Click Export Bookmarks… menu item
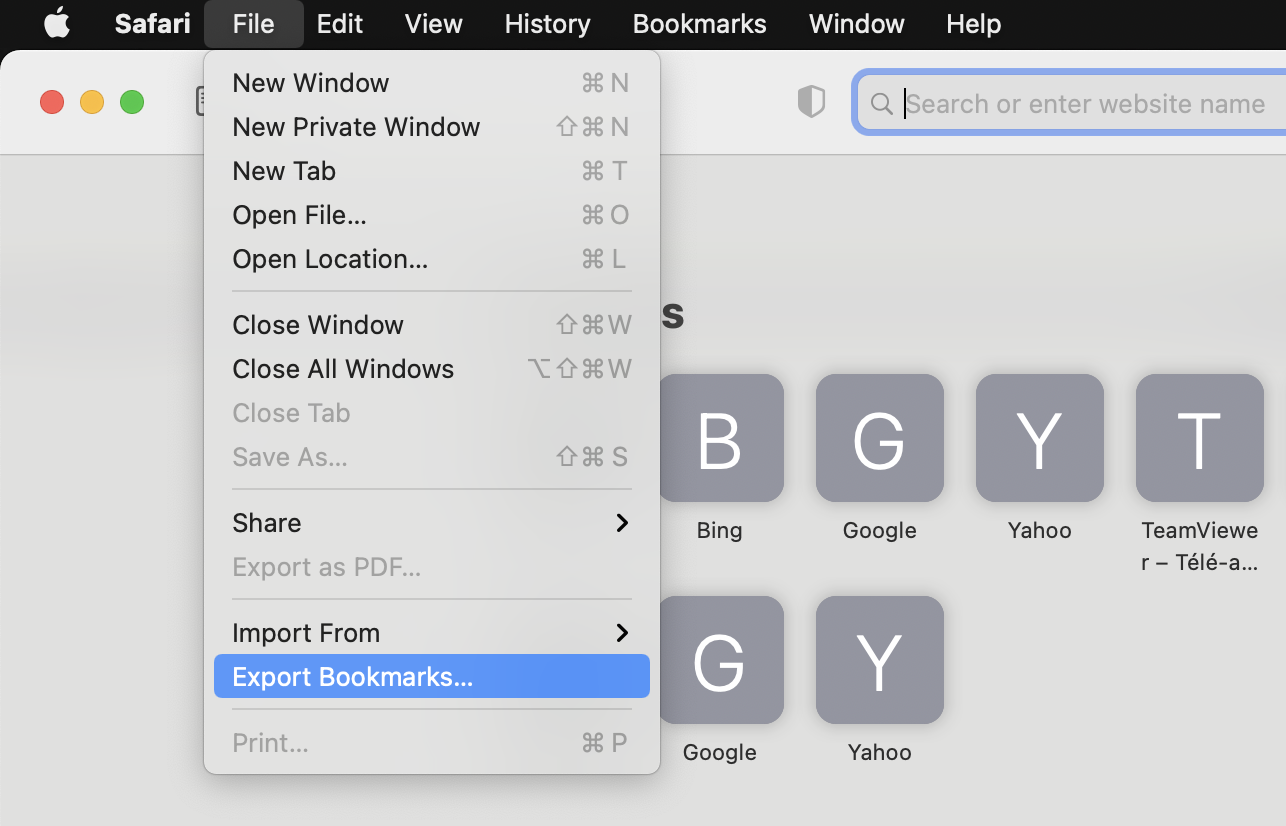 432,677
